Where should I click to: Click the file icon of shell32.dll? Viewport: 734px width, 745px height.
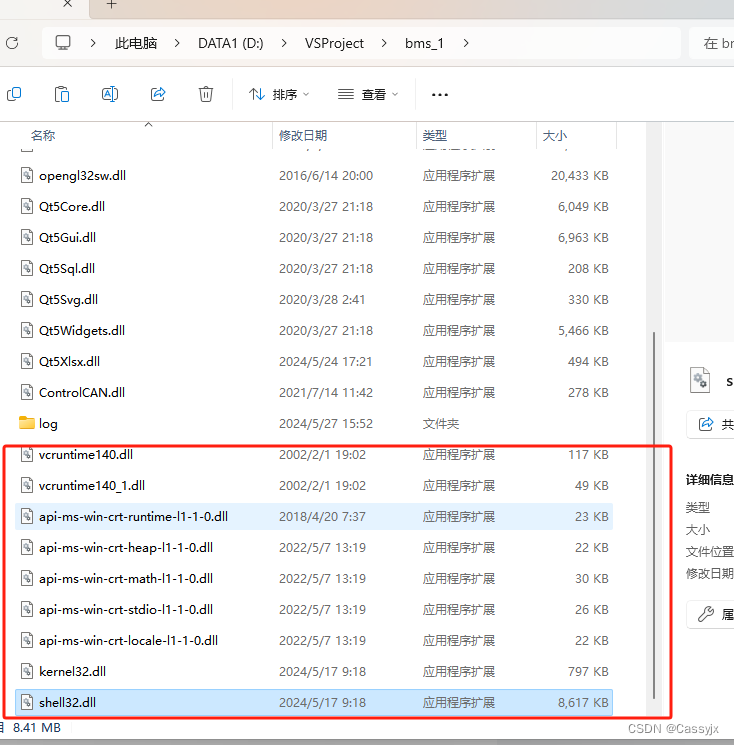(27, 702)
